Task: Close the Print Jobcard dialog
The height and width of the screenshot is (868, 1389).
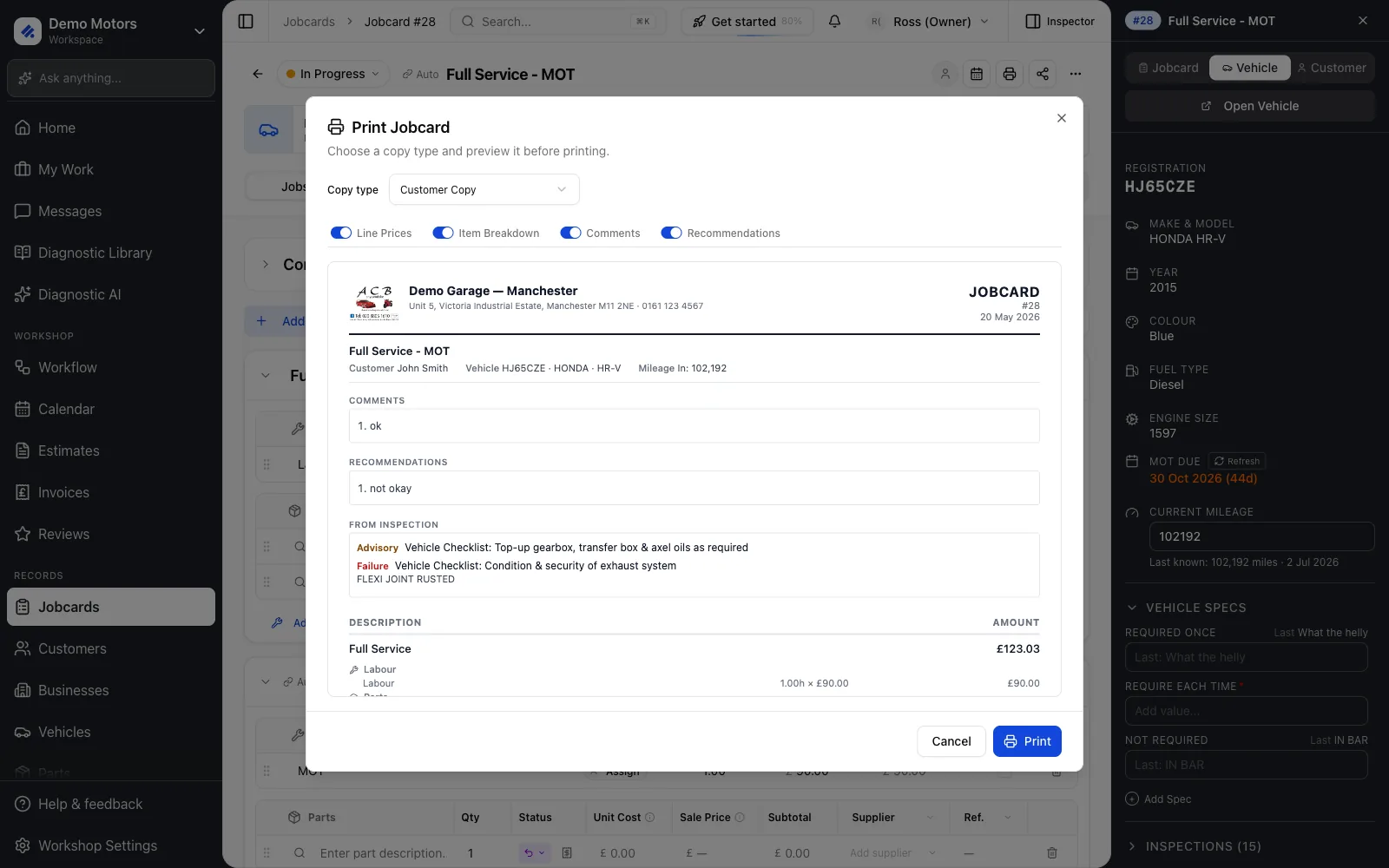Action: (1062, 118)
